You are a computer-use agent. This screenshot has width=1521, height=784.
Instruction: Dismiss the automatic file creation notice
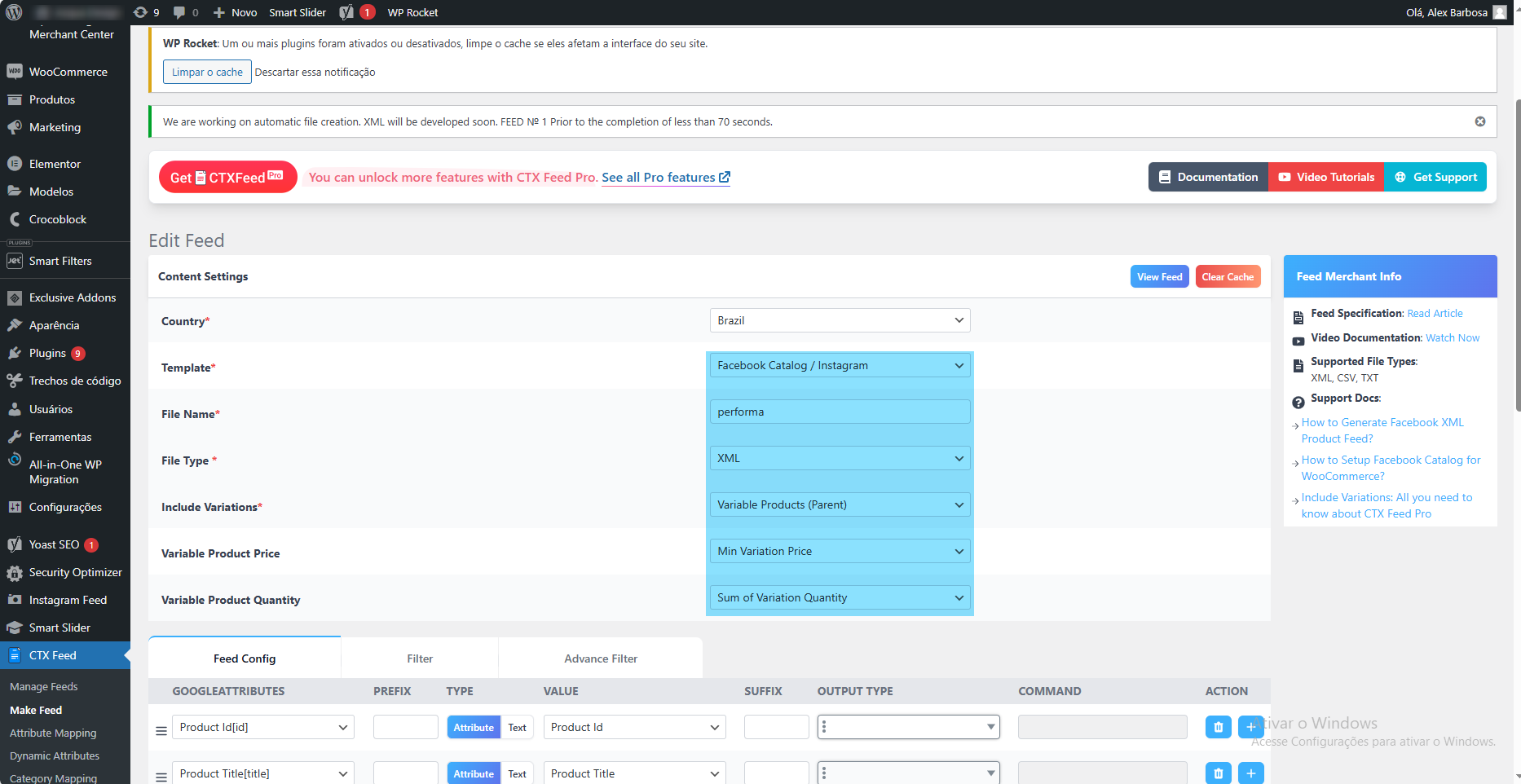click(1479, 121)
